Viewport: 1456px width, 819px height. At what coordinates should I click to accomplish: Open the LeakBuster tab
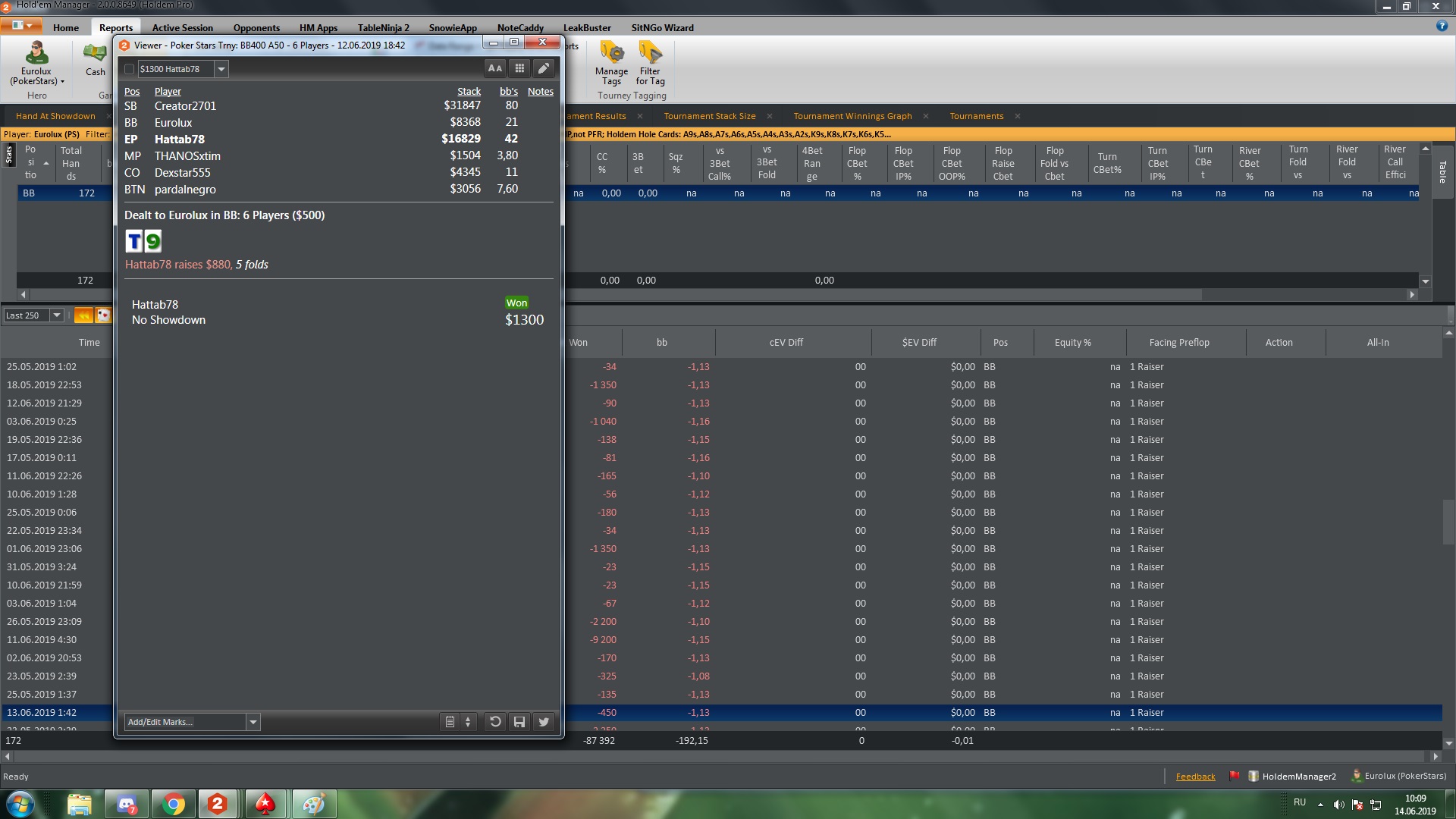point(587,27)
